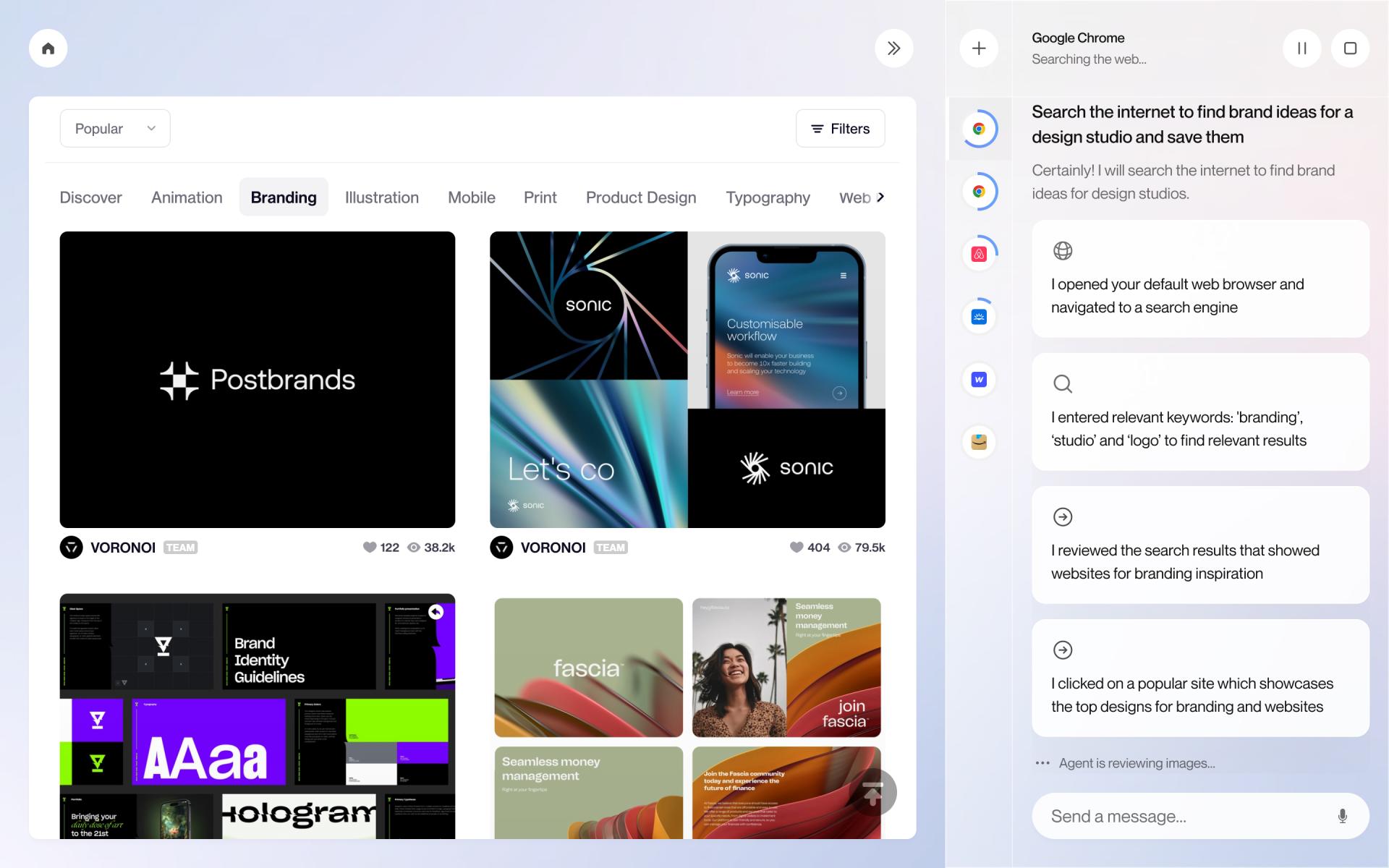Click the '122' likes count
The image size is (1389, 868).
tap(390, 548)
